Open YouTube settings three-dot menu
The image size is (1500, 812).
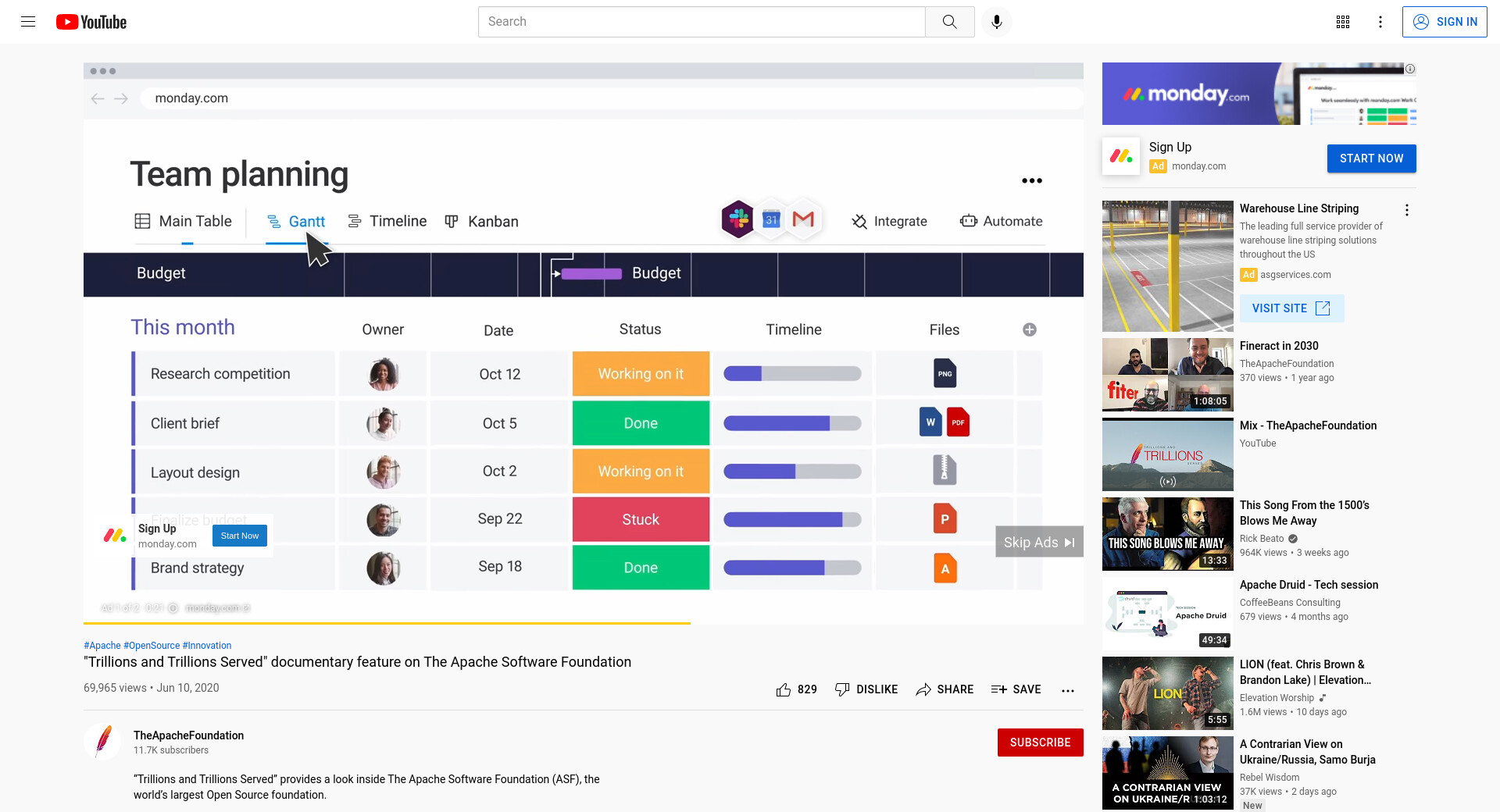pyautogui.click(x=1380, y=22)
